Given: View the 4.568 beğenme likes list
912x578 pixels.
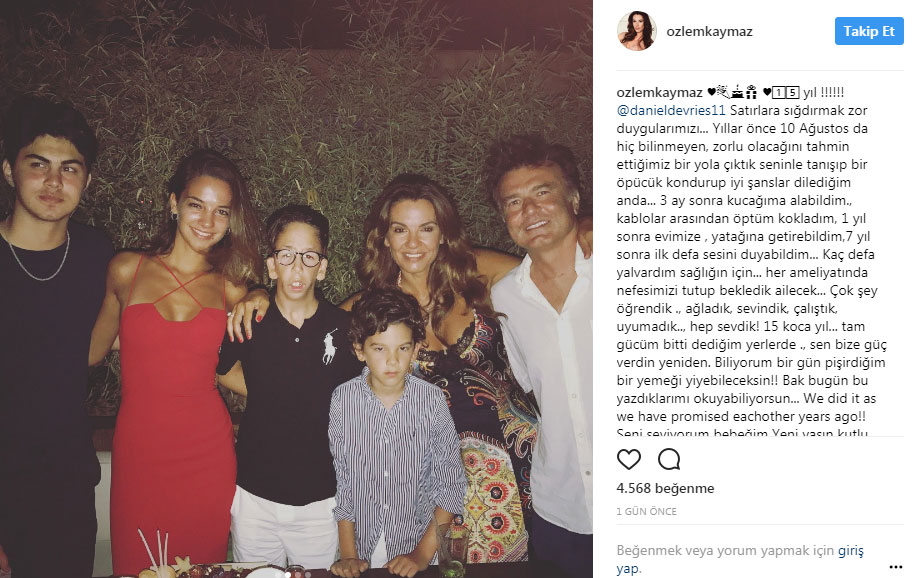Looking at the screenshot, I should click(665, 488).
